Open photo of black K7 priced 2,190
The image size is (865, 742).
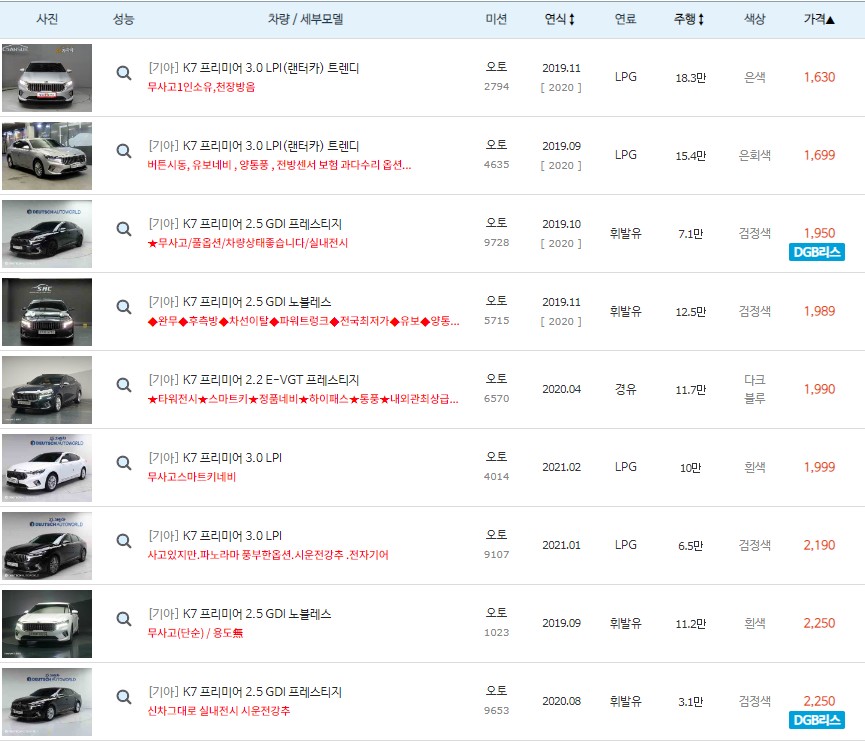pos(47,546)
